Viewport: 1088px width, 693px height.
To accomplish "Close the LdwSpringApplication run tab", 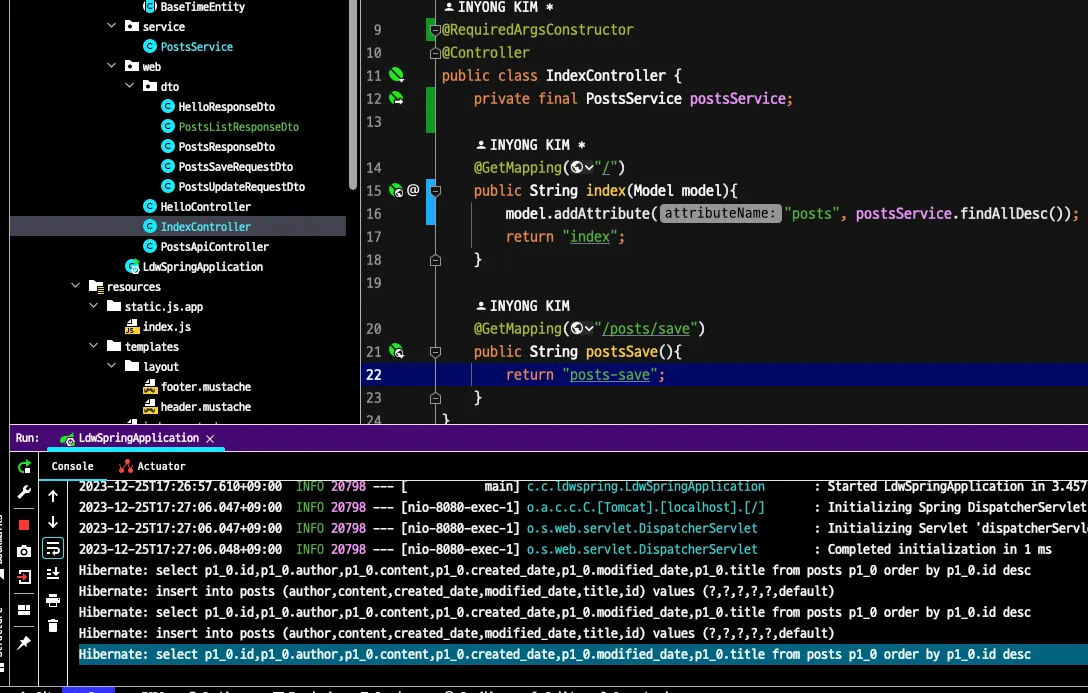I will 210,438.
